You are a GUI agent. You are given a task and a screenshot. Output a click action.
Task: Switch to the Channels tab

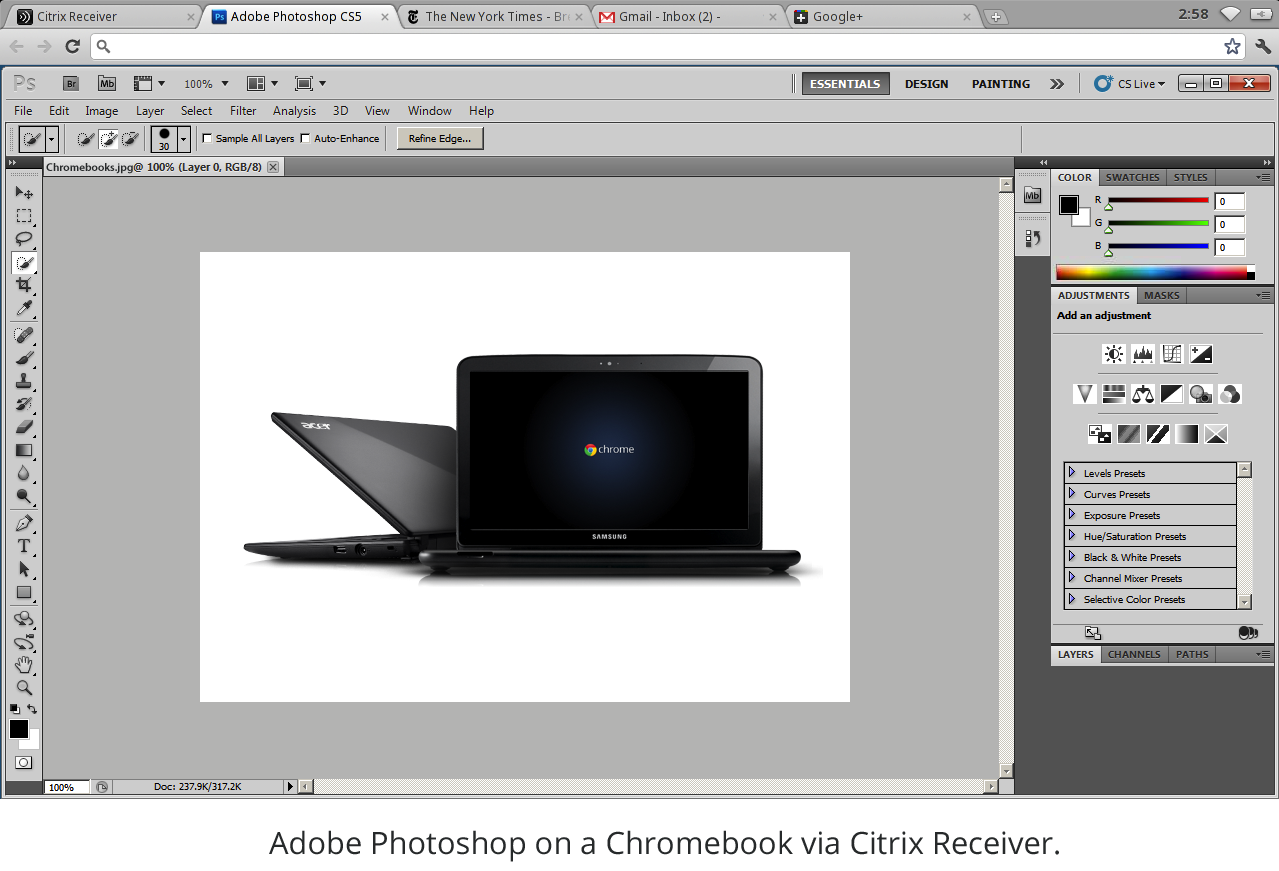[x=1134, y=654]
